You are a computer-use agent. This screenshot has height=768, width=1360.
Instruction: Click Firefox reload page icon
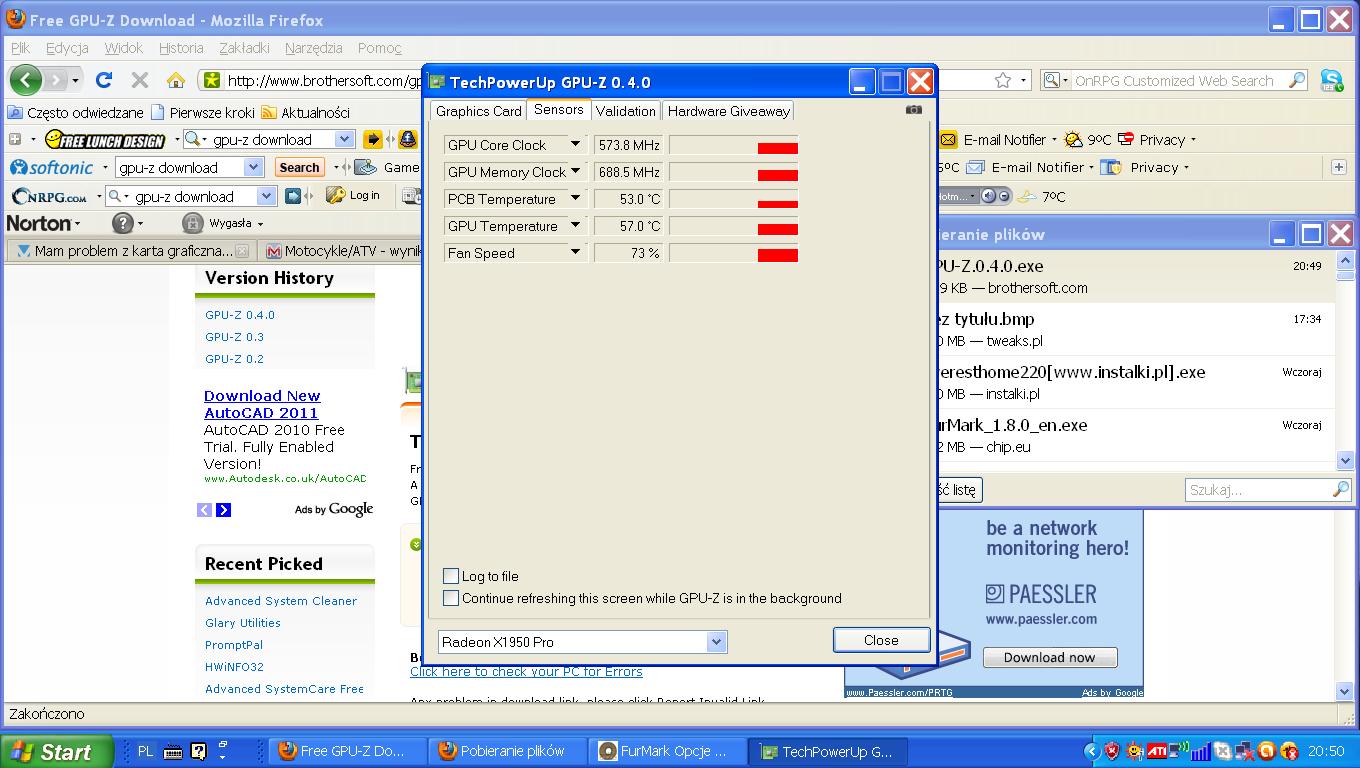pyautogui.click(x=104, y=80)
